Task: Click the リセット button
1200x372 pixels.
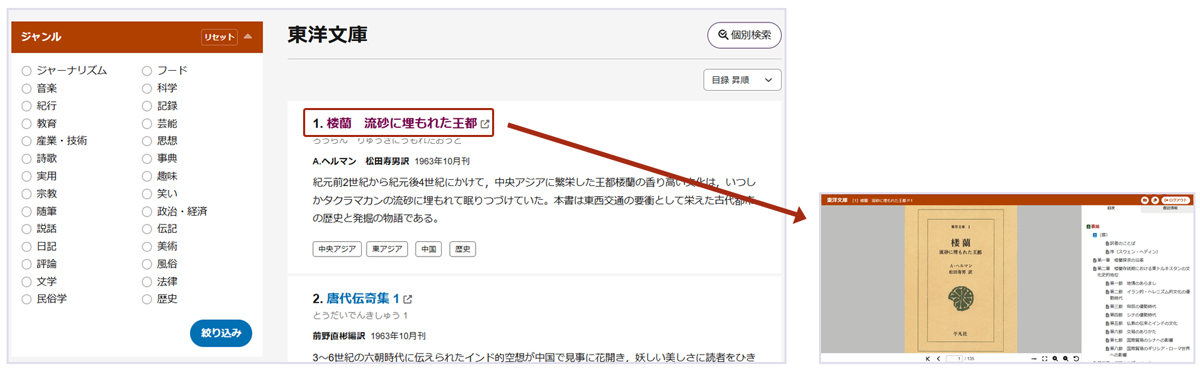Action: tap(219, 37)
